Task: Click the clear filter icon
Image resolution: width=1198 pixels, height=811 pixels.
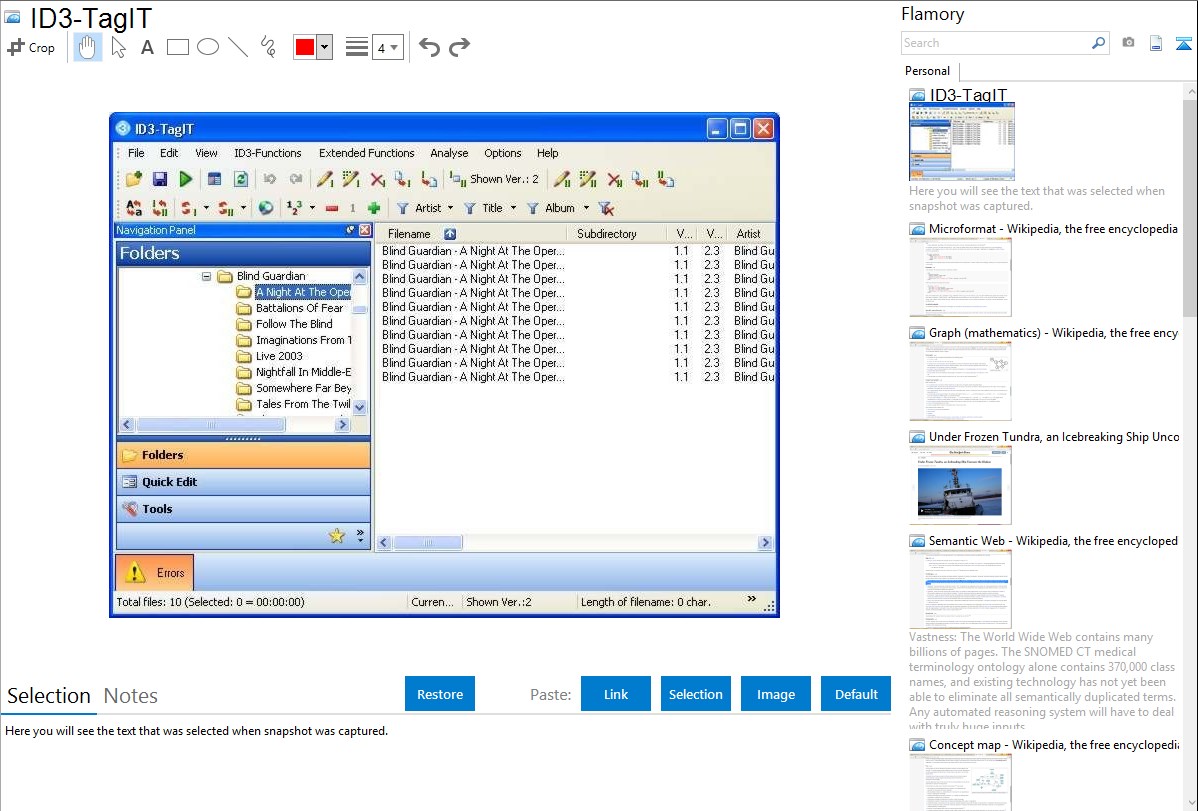Action: click(x=606, y=208)
